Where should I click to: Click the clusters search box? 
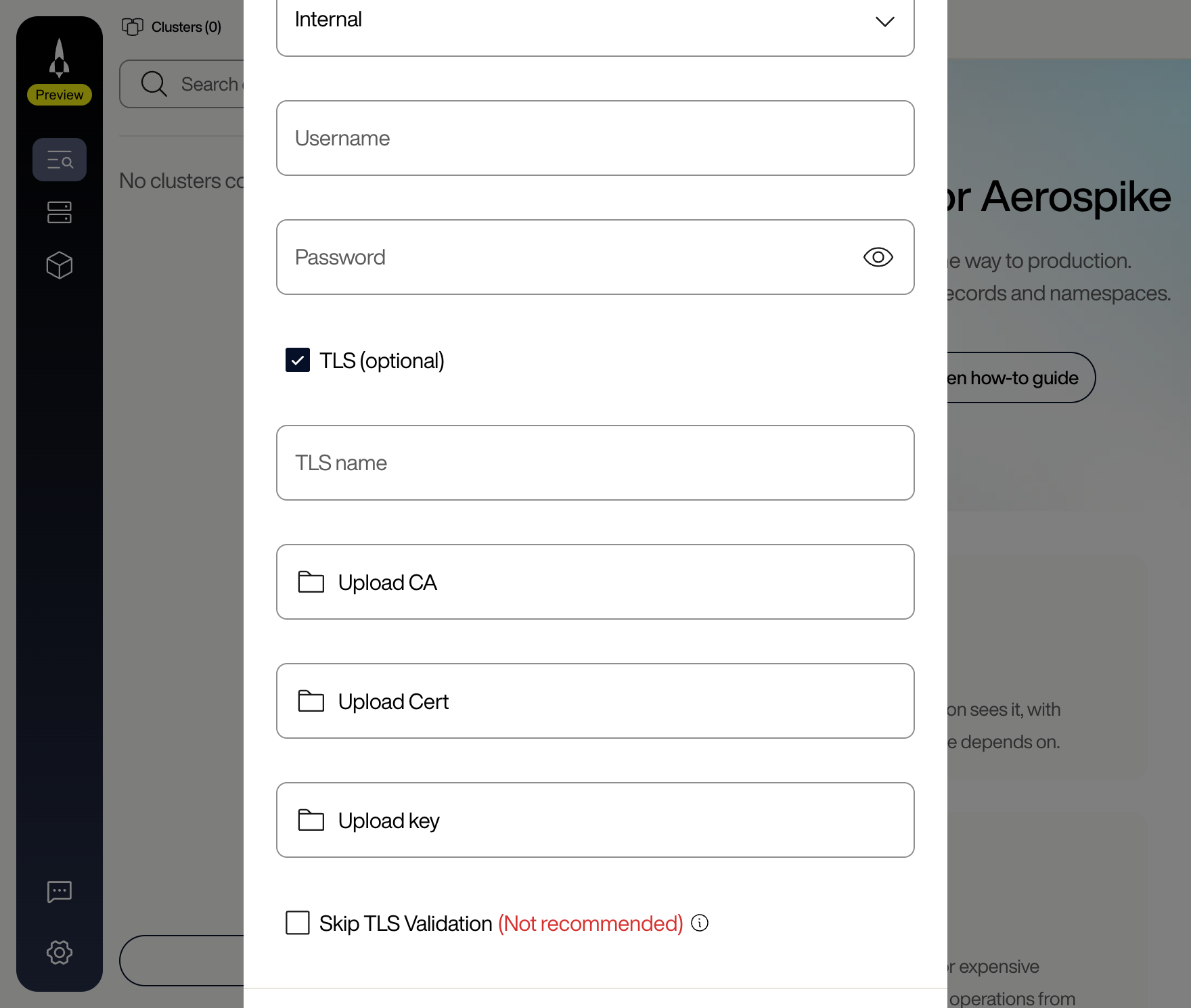183,84
